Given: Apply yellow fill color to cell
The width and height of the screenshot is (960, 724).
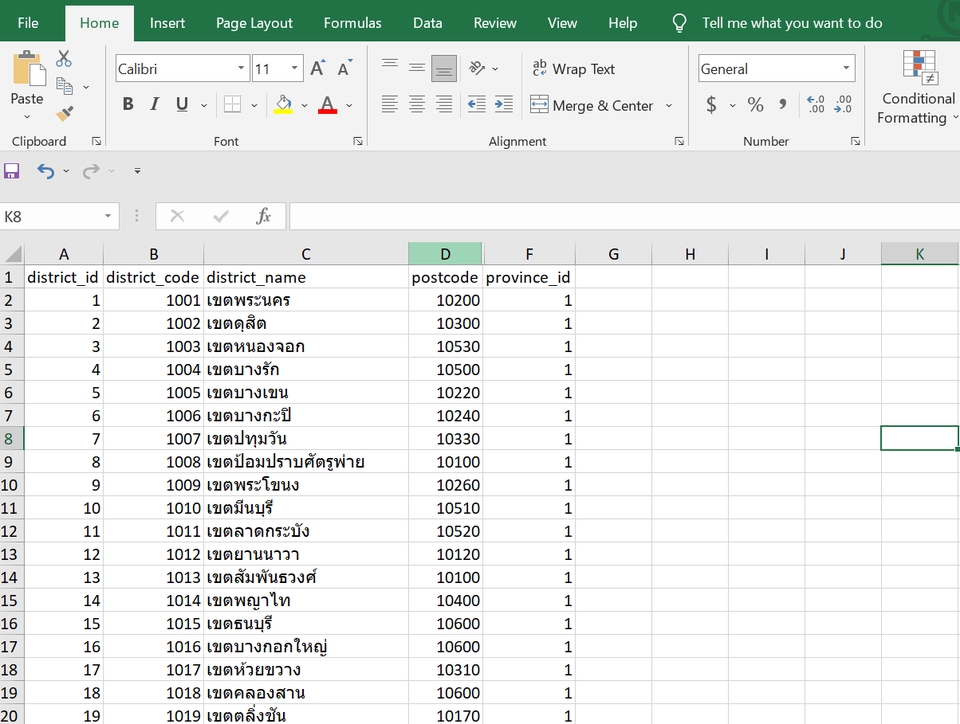Looking at the screenshot, I should [283, 104].
